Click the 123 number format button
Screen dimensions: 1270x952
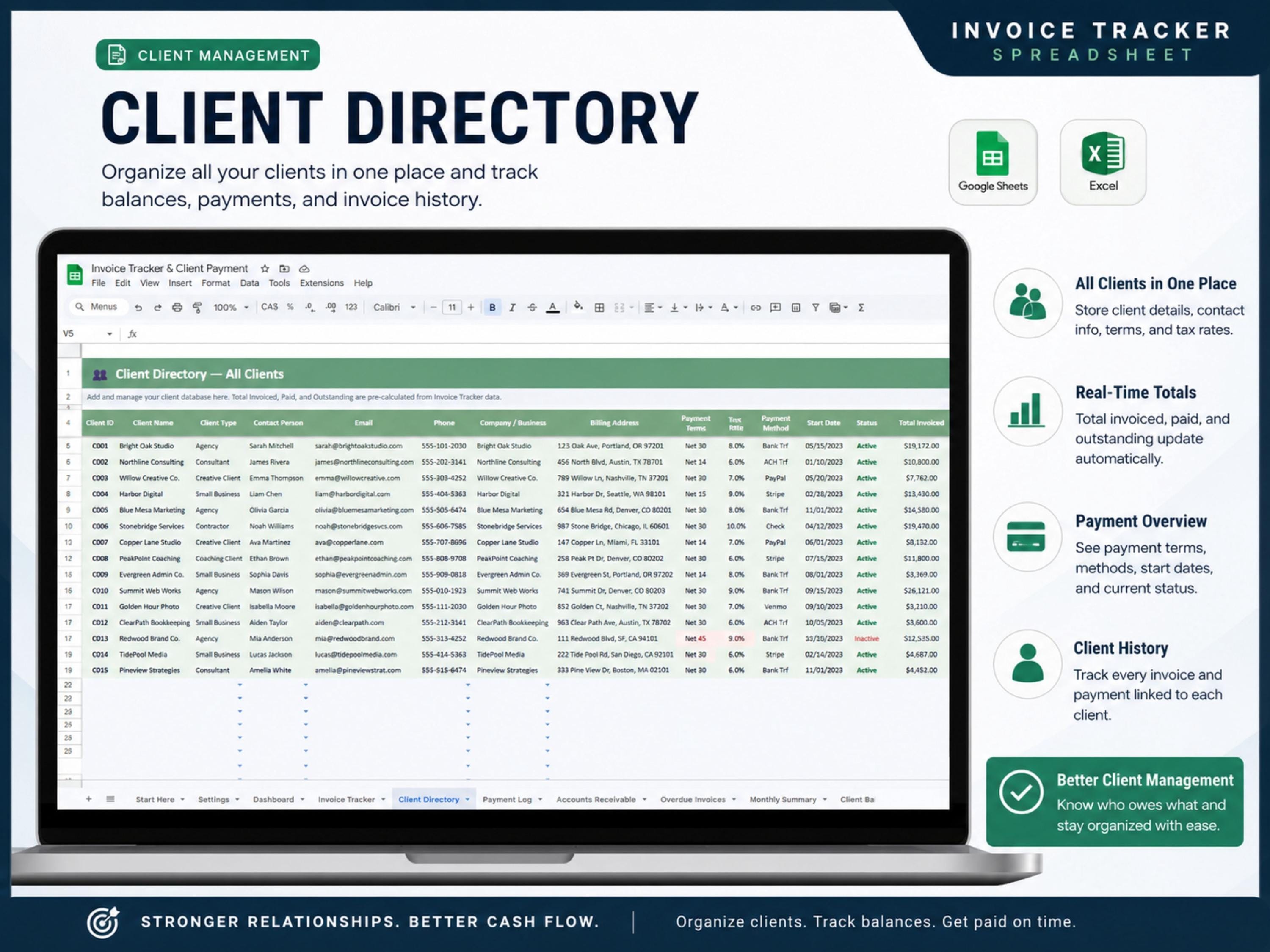[351, 307]
